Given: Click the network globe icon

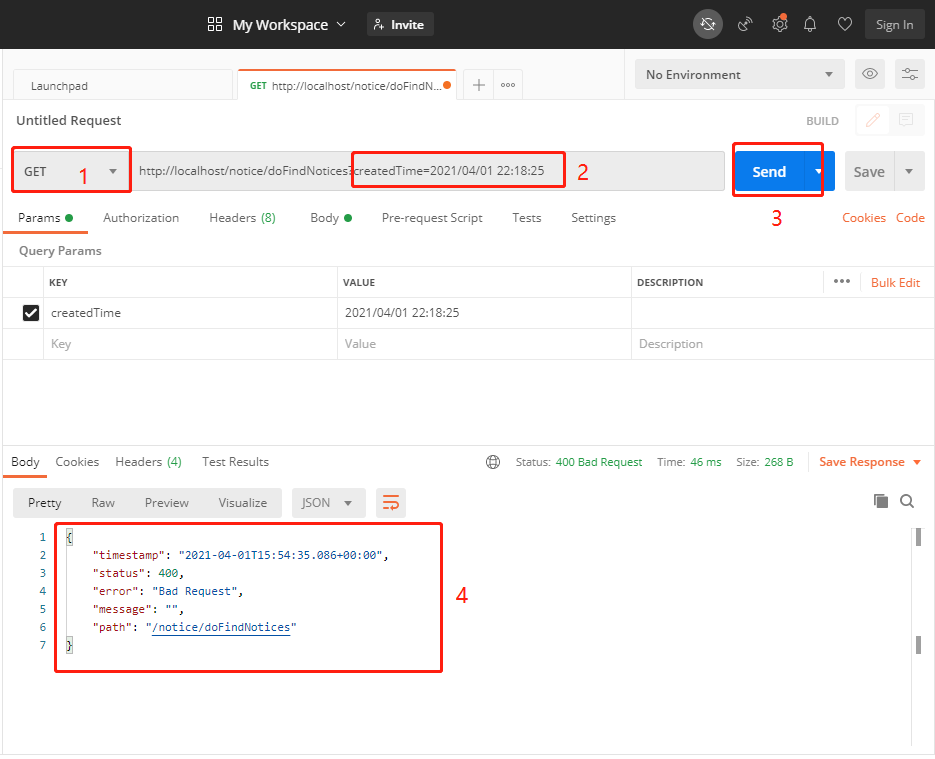Looking at the screenshot, I should pyautogui.click(x=493, y=462).
